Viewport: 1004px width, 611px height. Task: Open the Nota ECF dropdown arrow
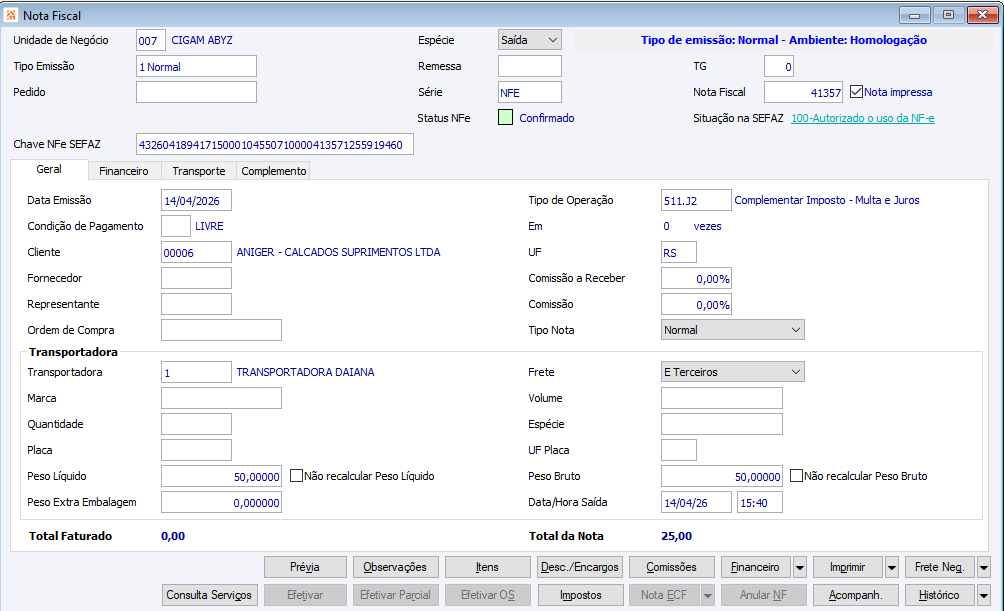point(708,595)
